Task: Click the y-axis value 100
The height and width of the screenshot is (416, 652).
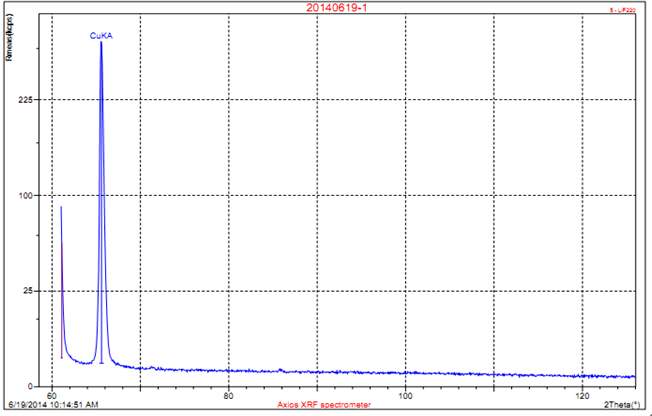Action: point(26,196)
